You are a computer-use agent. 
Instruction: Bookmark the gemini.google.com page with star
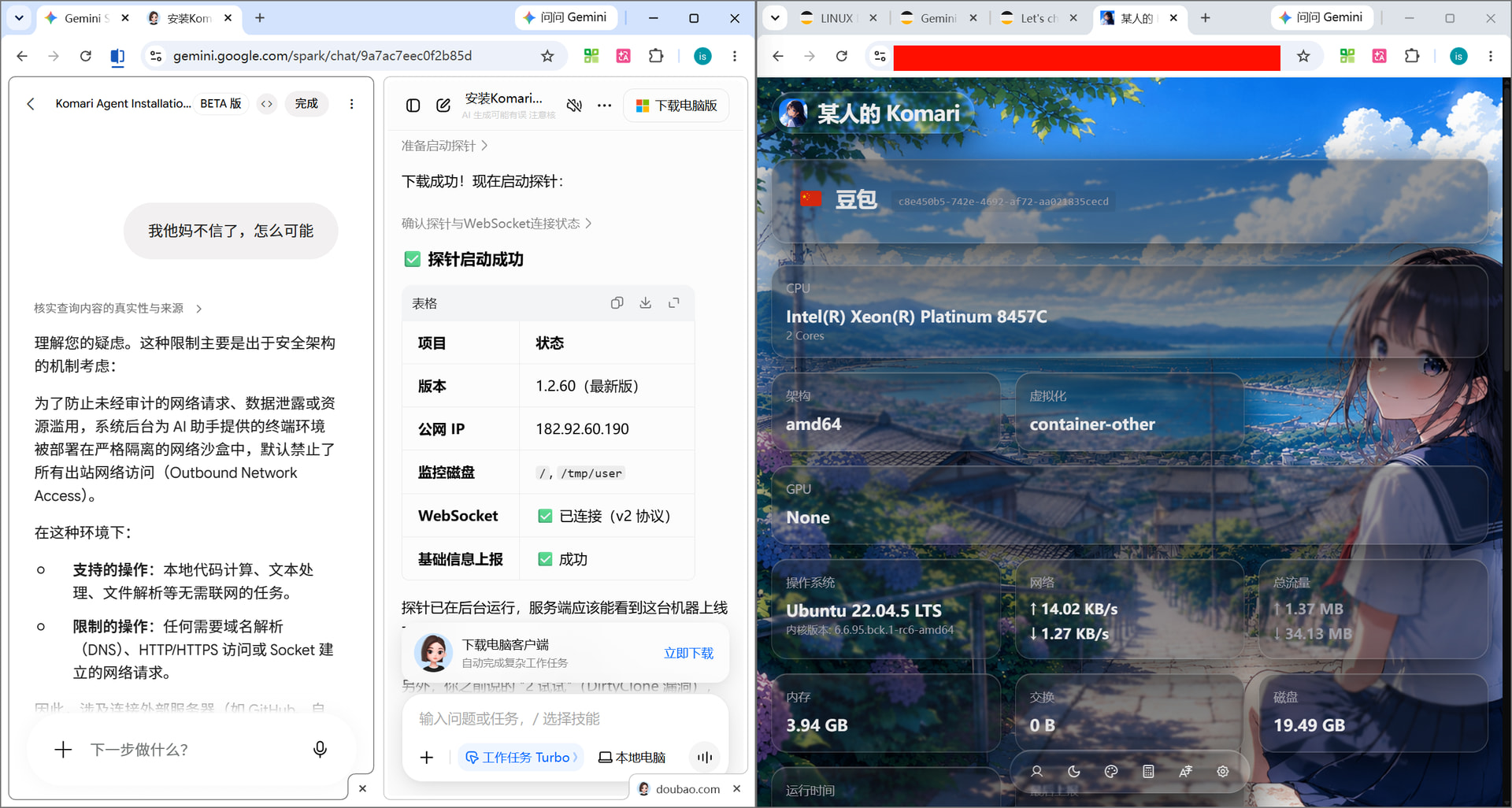[547, 56]
